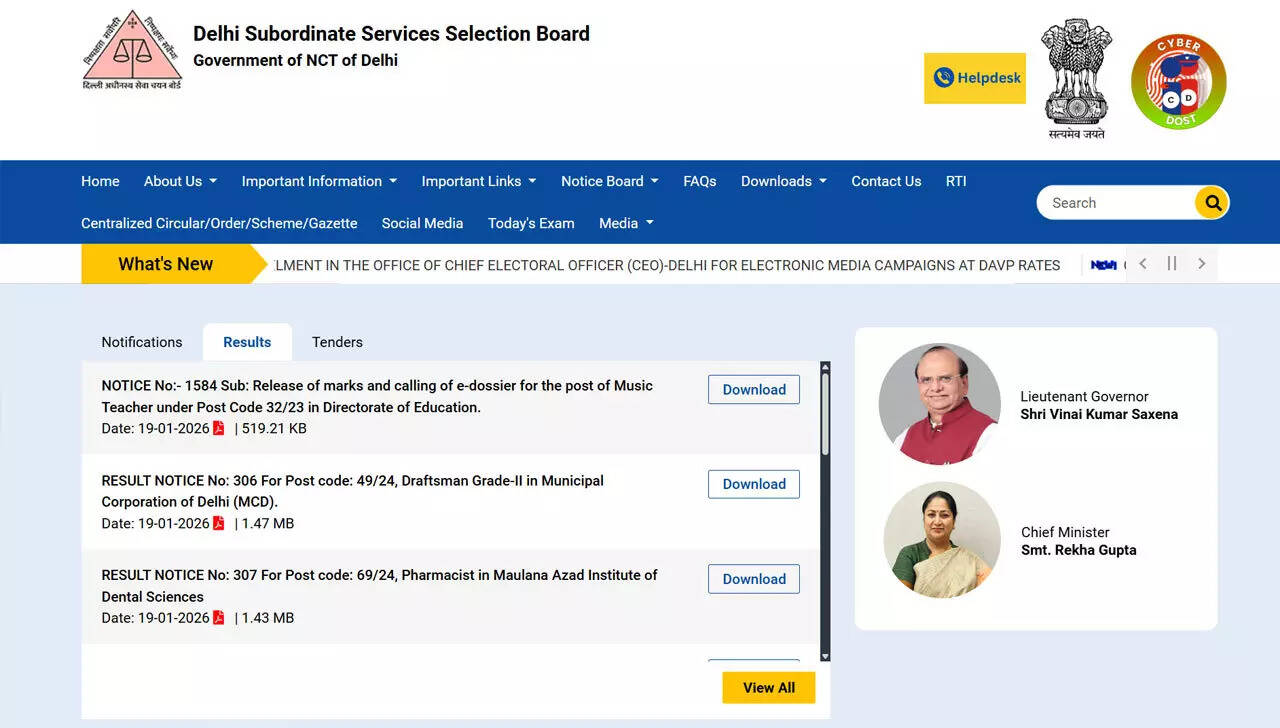The width and height of the screenshot is (1280, 728).
Task: Click the blue NEW icon in the ticker
Action: click(1104, 265)
